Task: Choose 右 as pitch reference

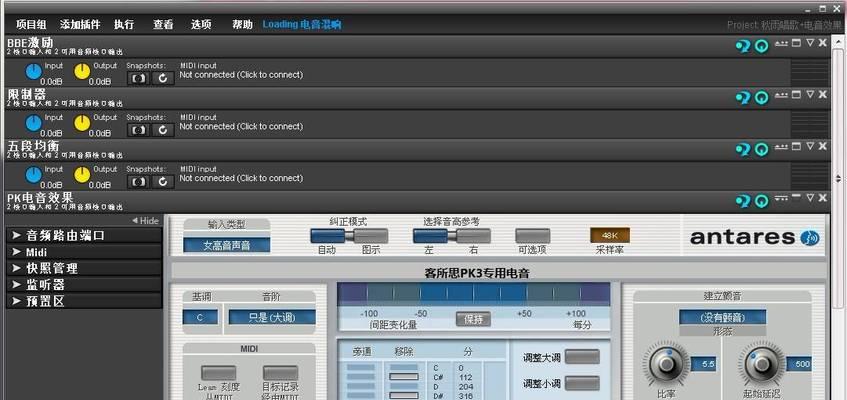Action: pyautogui.click(x=473, y=236)
